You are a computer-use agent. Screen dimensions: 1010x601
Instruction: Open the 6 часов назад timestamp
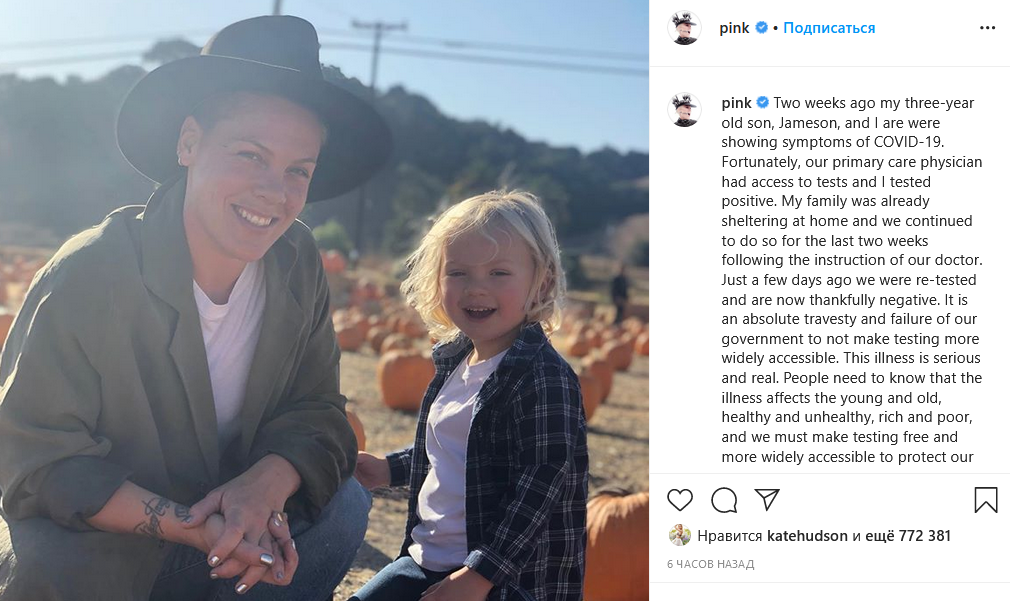pos(710,564)
